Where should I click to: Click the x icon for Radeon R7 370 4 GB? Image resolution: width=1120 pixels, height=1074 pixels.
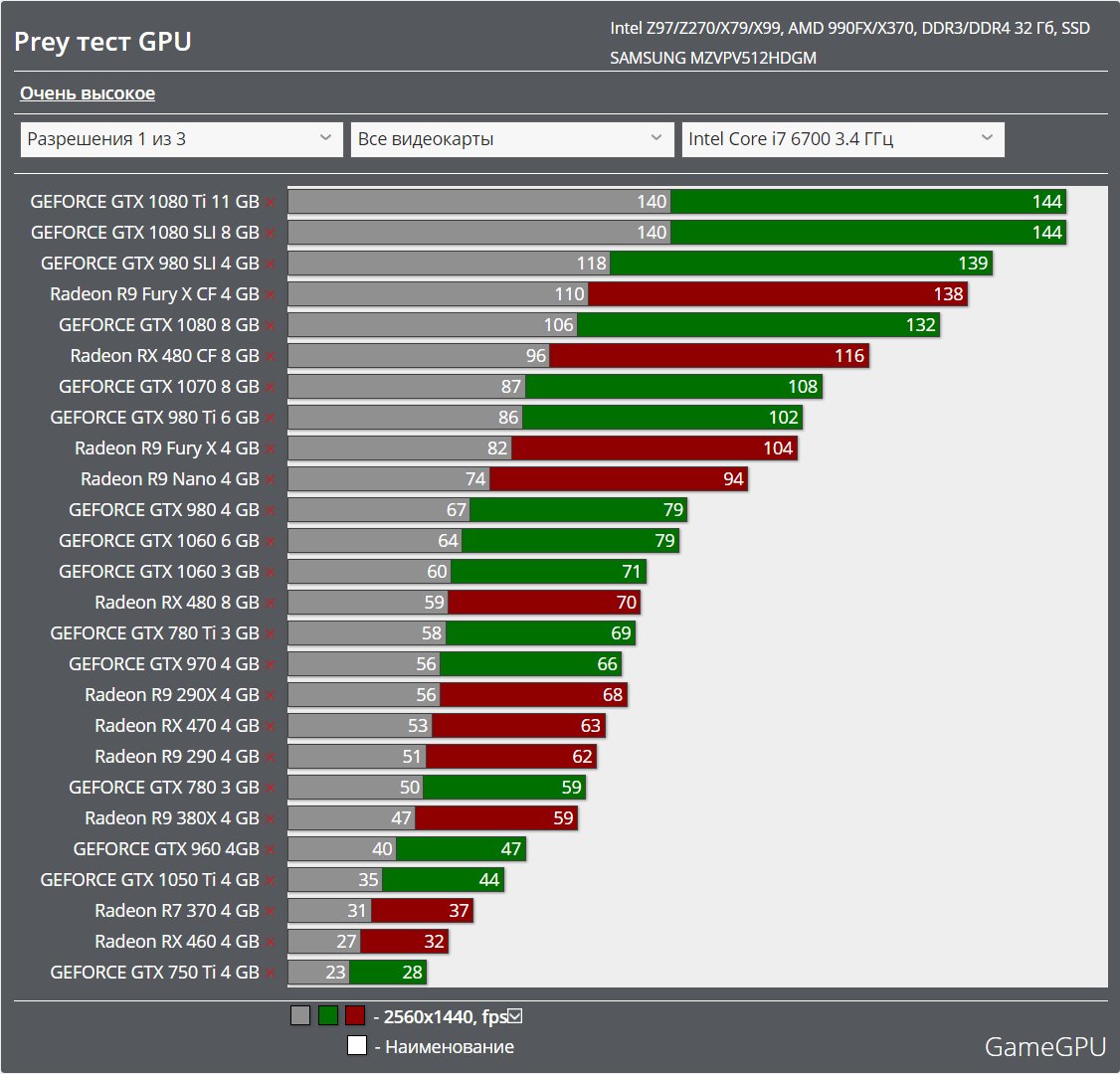[x=270, y=911]
